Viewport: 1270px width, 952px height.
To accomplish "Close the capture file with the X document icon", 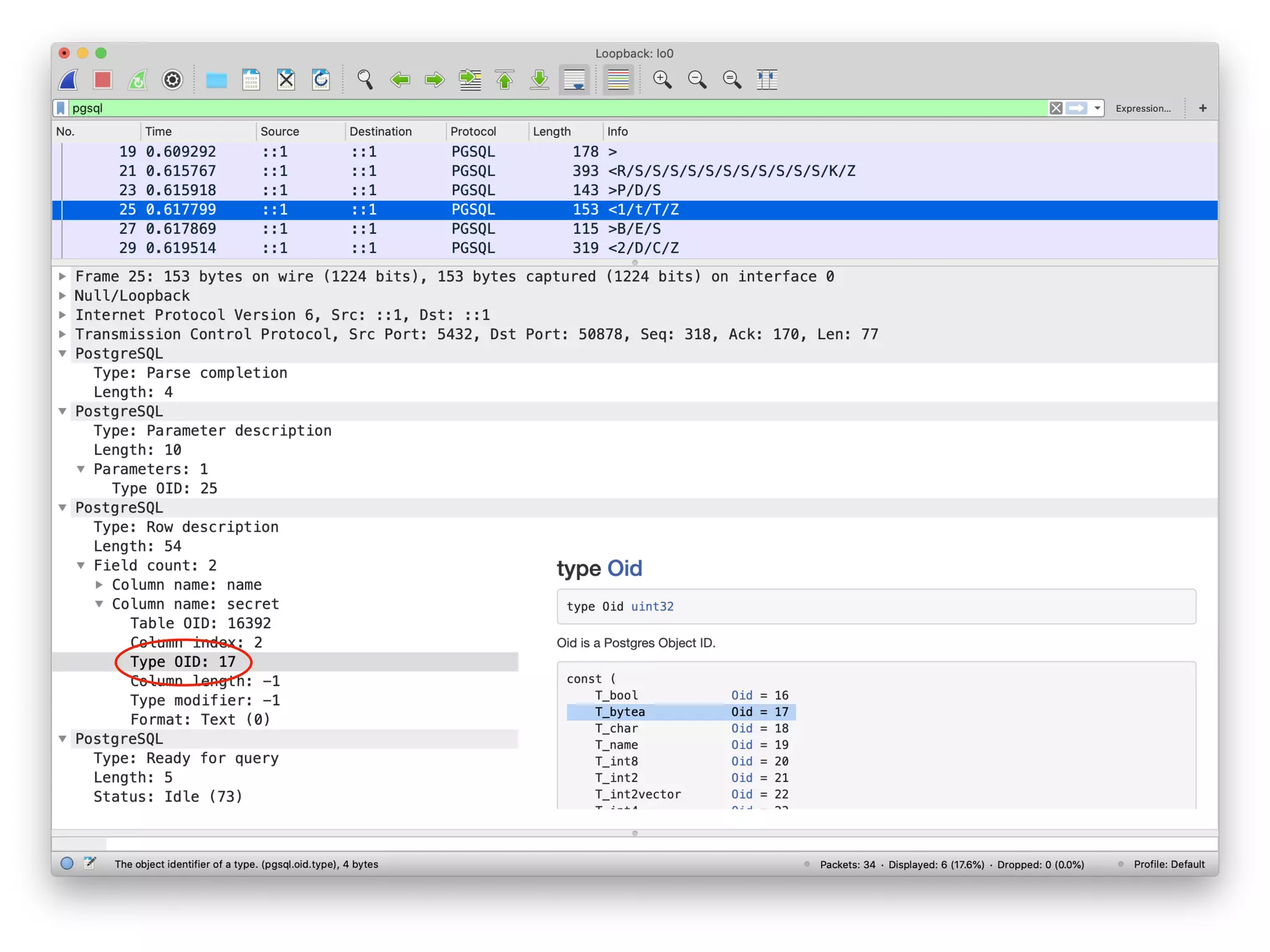I will coord(286,79).
